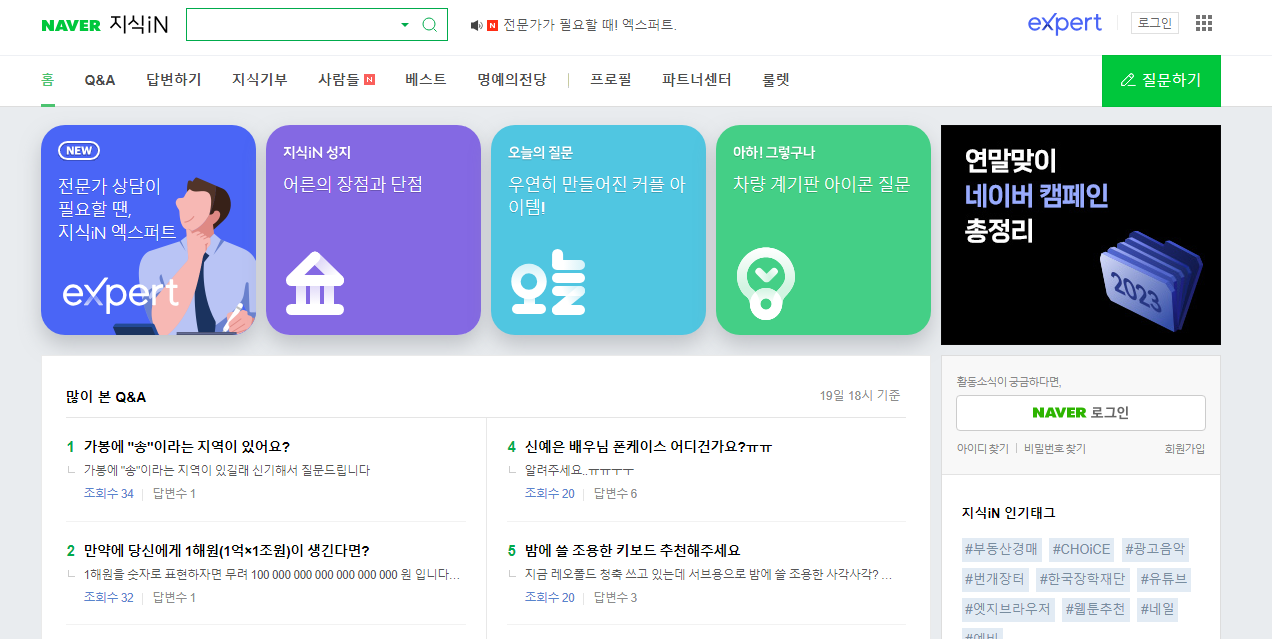Click the search magnifier icon
Viewport: 1272px width, 639px height.
[430, 25]
